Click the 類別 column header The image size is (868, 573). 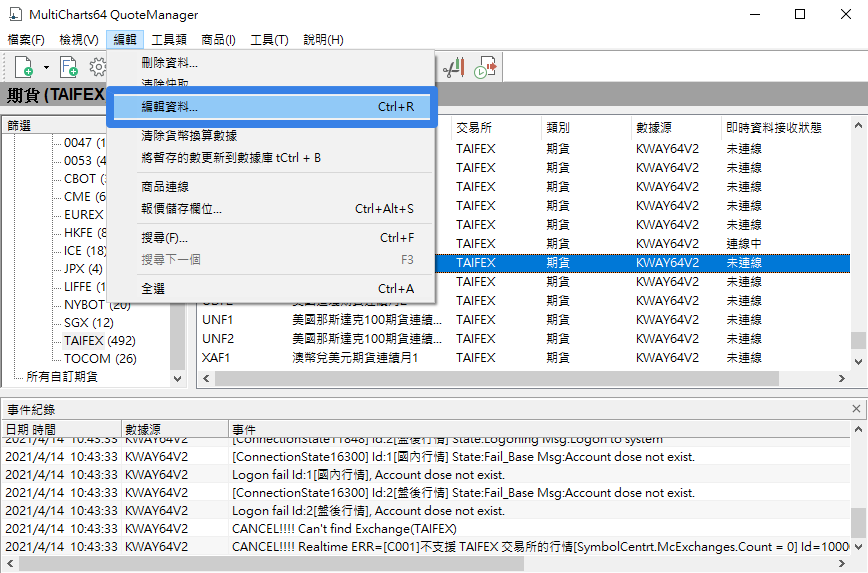[586, 128]
